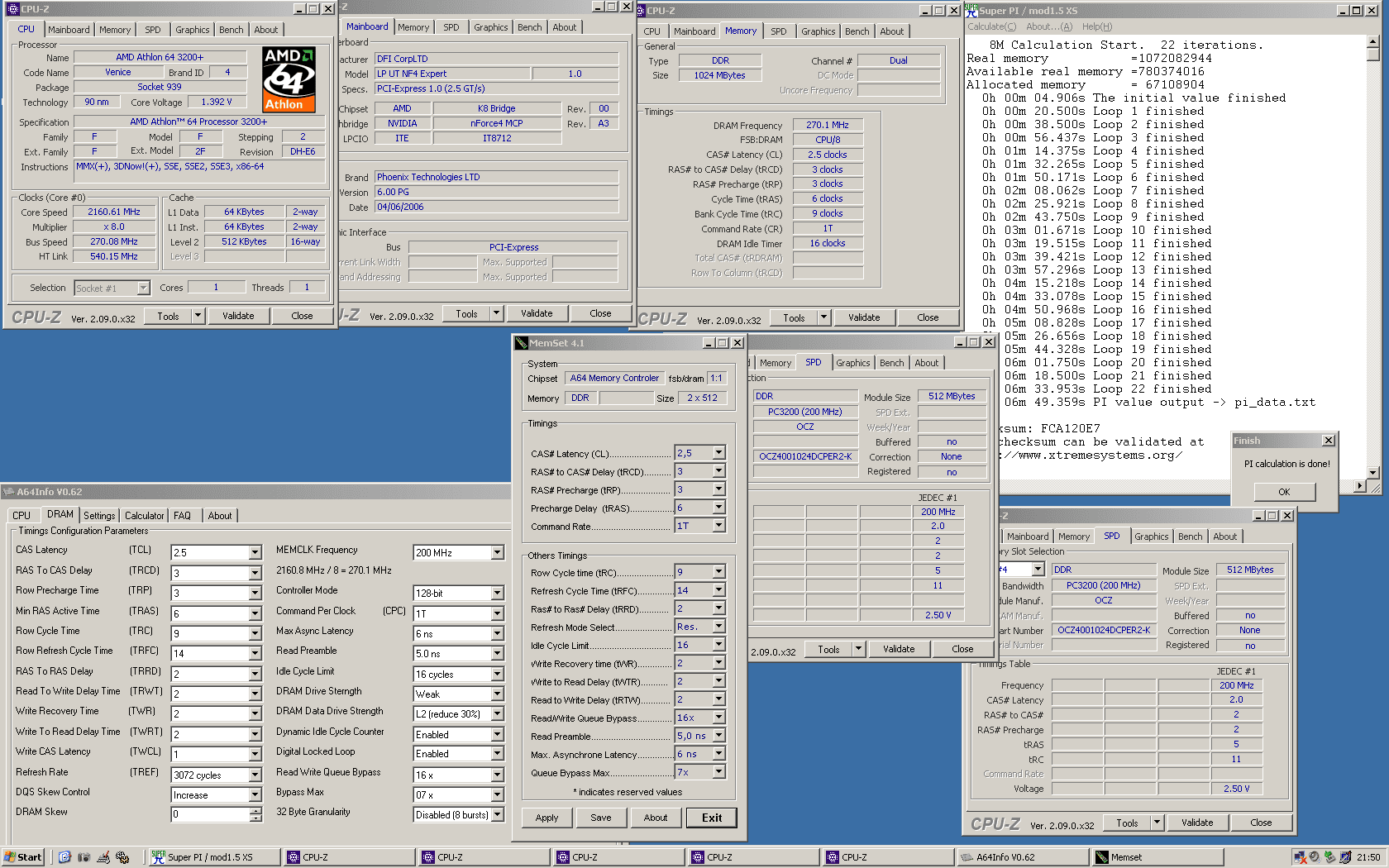
Task: Open MemSet CAS# Latency (CL) dropdown
Action: (x=718, y=453)
